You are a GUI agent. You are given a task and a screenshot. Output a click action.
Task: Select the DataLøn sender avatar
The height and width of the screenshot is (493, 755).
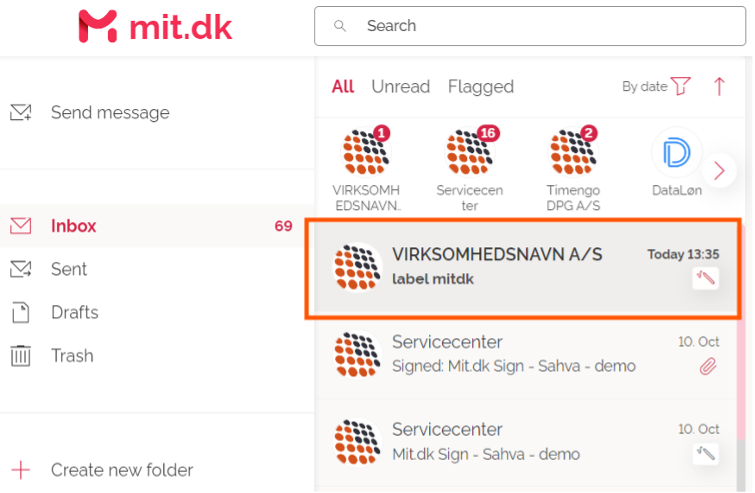(677, 155)
